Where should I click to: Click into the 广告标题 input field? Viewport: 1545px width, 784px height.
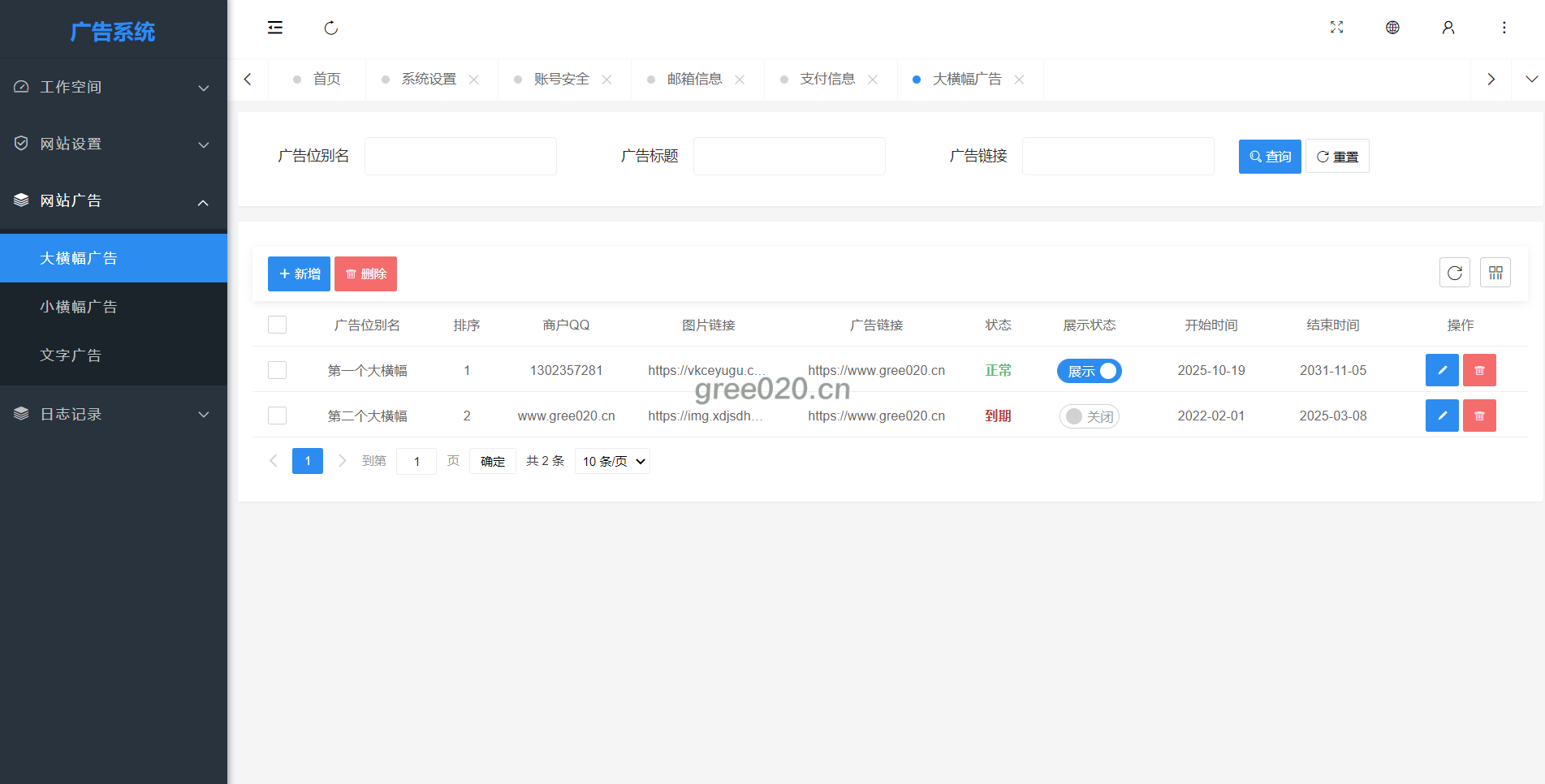(788, 156)
